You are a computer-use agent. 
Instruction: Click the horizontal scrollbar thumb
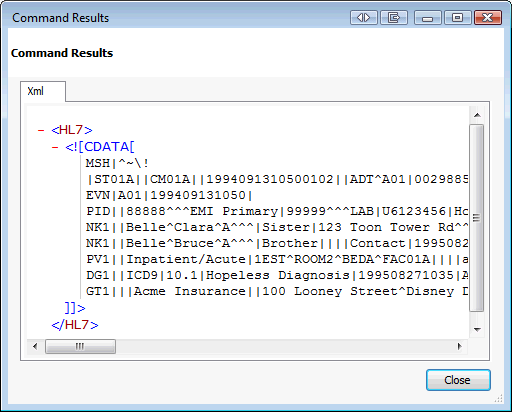tap(80, 346)
